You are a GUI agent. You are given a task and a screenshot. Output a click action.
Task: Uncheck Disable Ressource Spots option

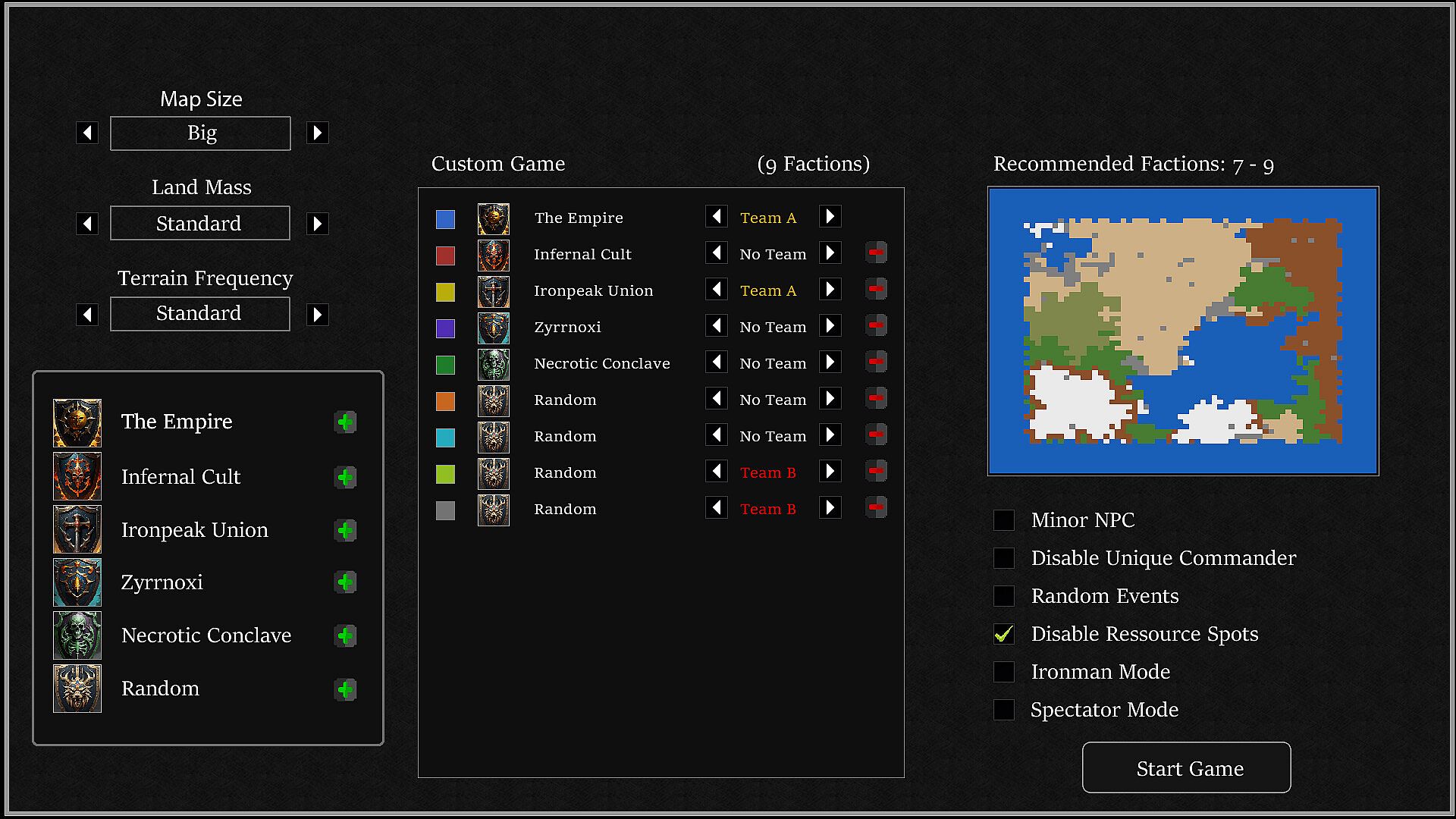pyautogui.click(x=1004, y=634)
